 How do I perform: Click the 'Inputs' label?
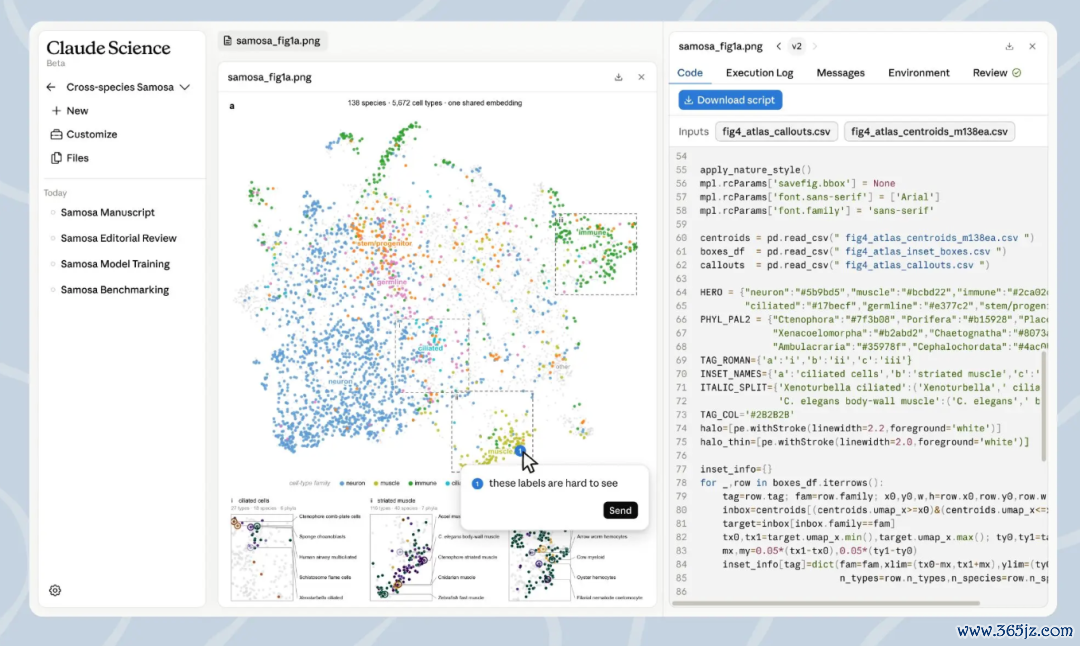click(x=693, y=132)
